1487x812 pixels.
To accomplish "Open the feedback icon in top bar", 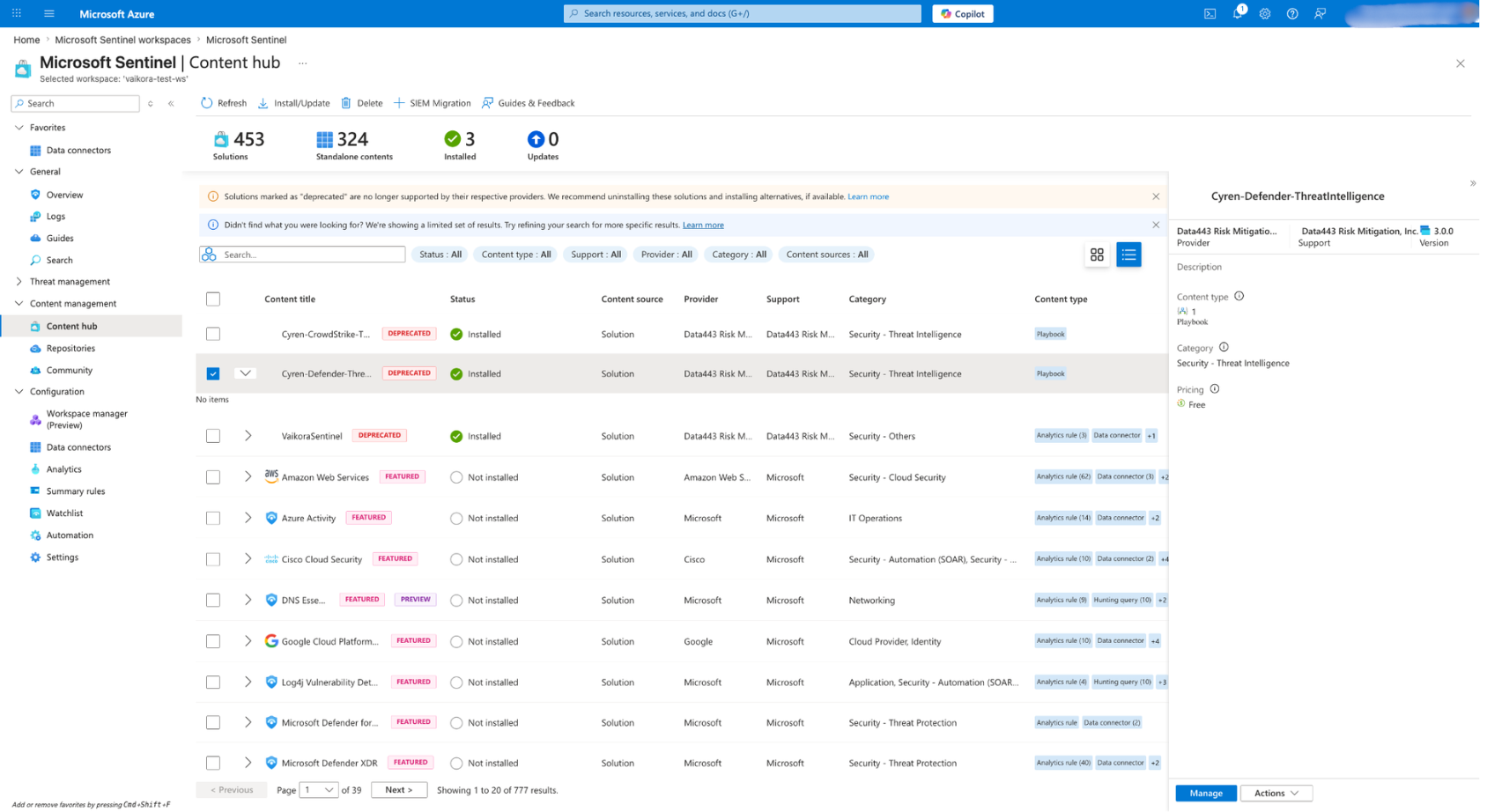I will click(x=1320, y=13).
